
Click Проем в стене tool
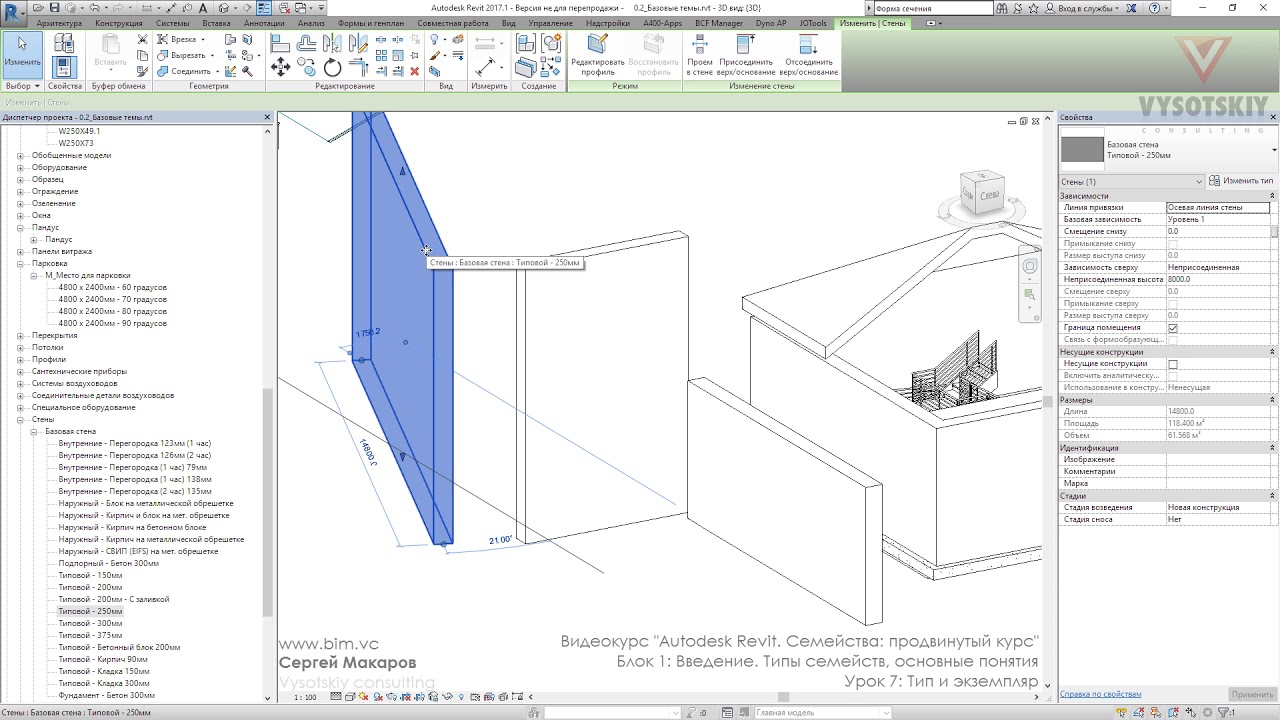[x=700, y=55]
